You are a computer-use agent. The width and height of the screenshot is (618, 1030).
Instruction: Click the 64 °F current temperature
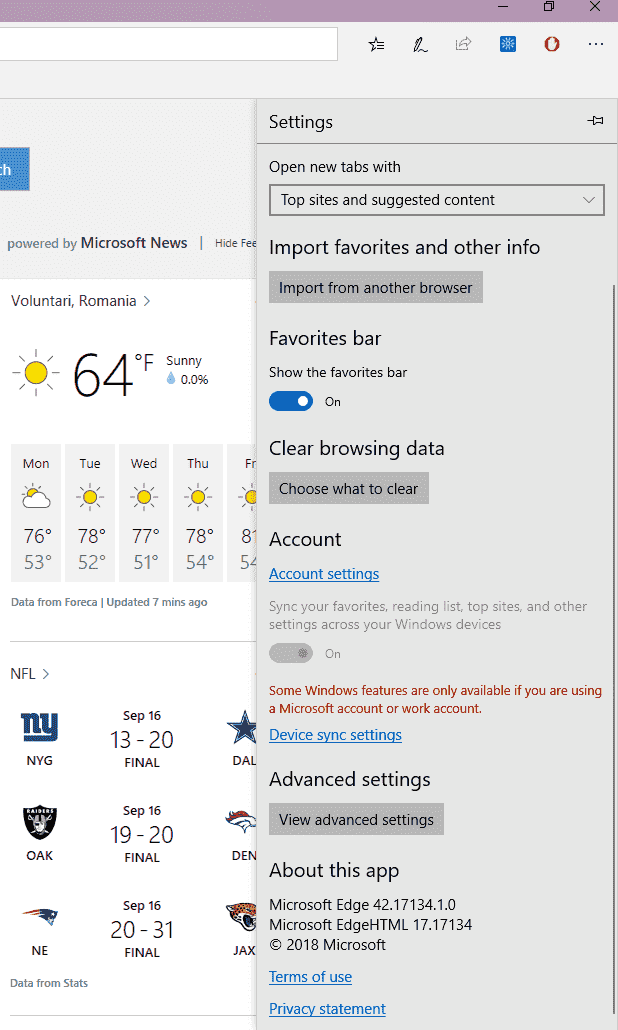point(113,373)
